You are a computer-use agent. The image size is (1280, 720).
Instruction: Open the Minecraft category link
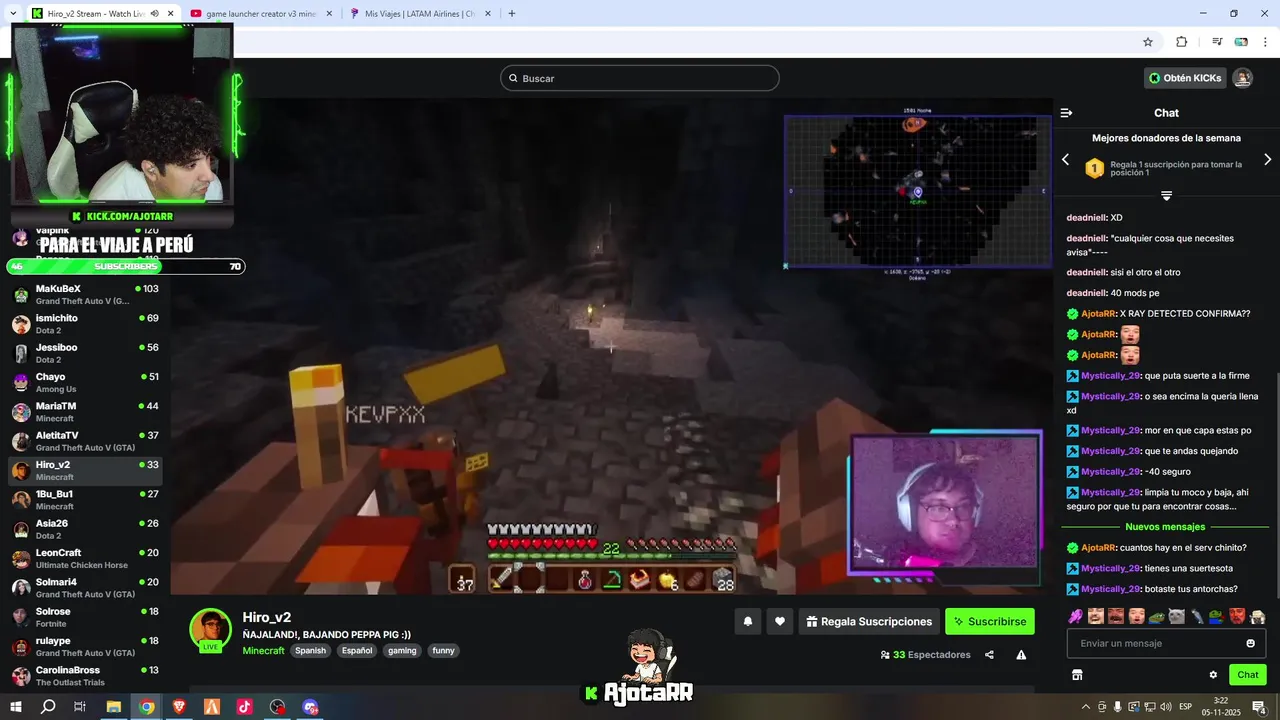click(x=263, y=651)
